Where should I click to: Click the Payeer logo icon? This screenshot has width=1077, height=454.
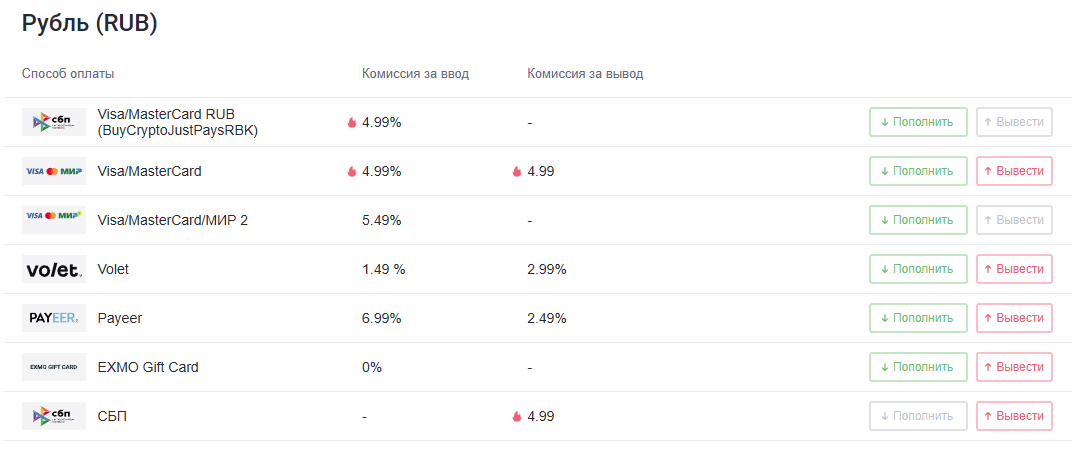coord(54,318)
